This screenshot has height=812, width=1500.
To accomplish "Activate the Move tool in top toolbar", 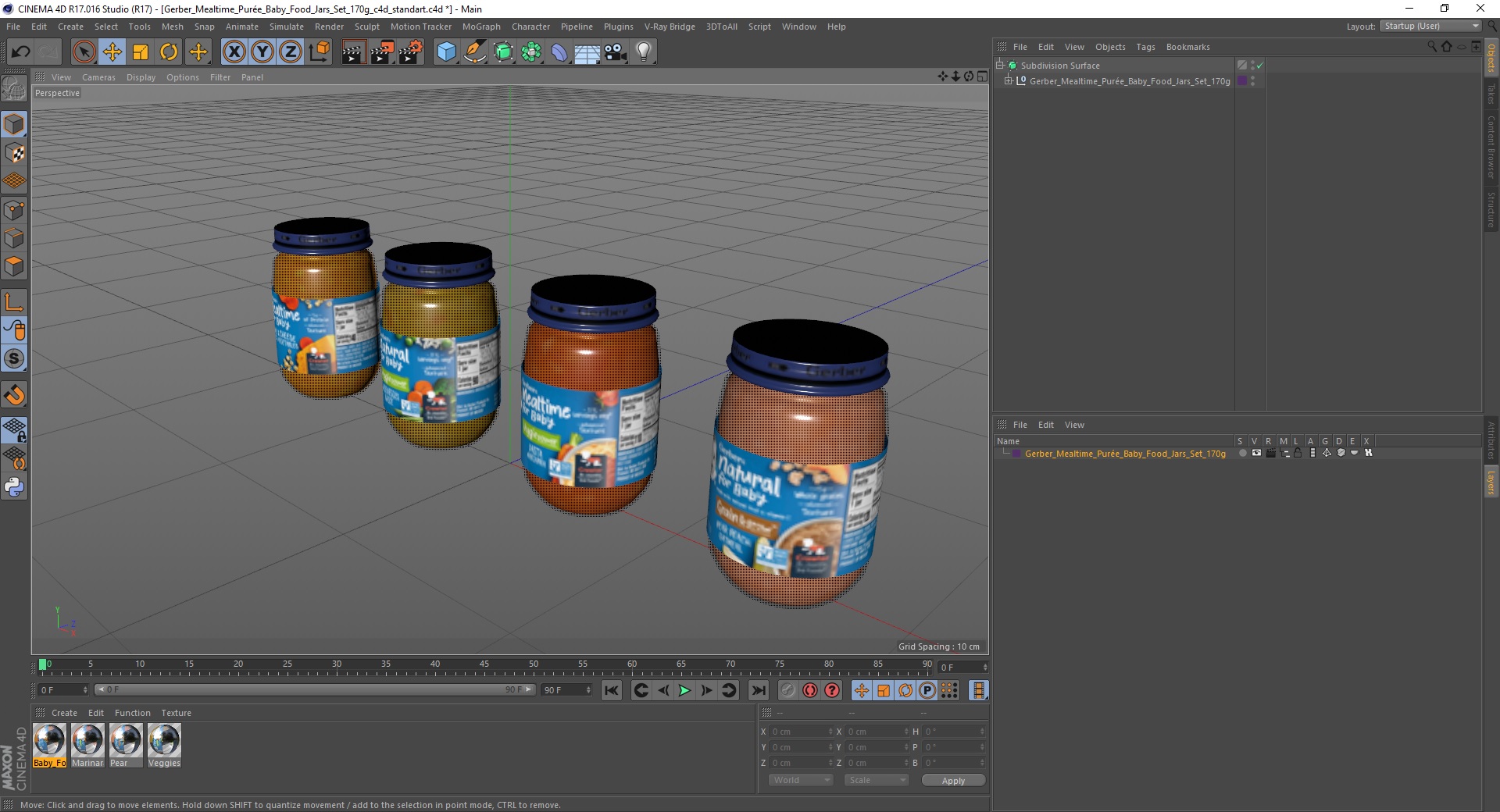I will [x=112, y=52].
